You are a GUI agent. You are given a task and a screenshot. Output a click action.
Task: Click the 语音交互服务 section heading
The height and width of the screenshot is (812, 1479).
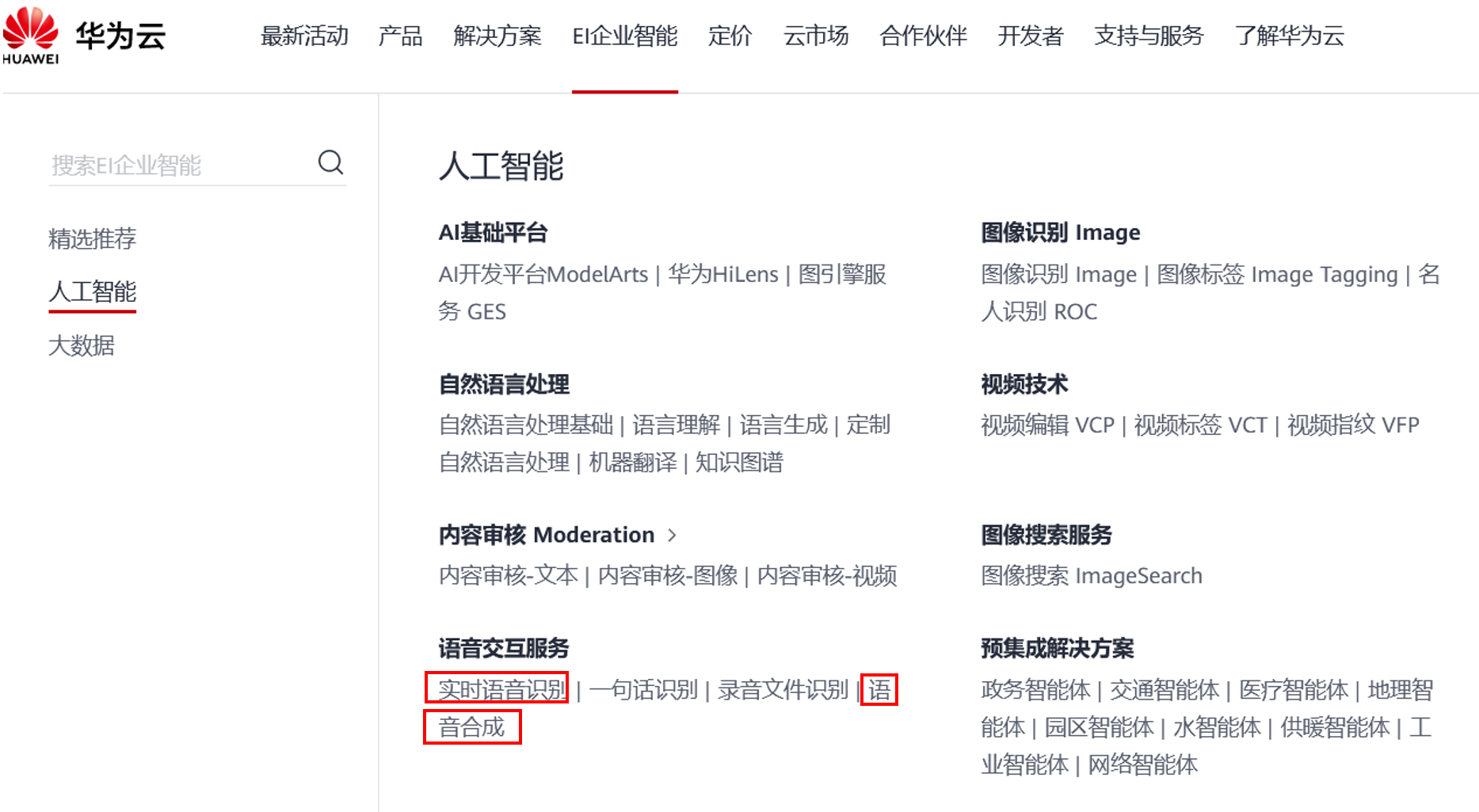(x=504, y=648)
